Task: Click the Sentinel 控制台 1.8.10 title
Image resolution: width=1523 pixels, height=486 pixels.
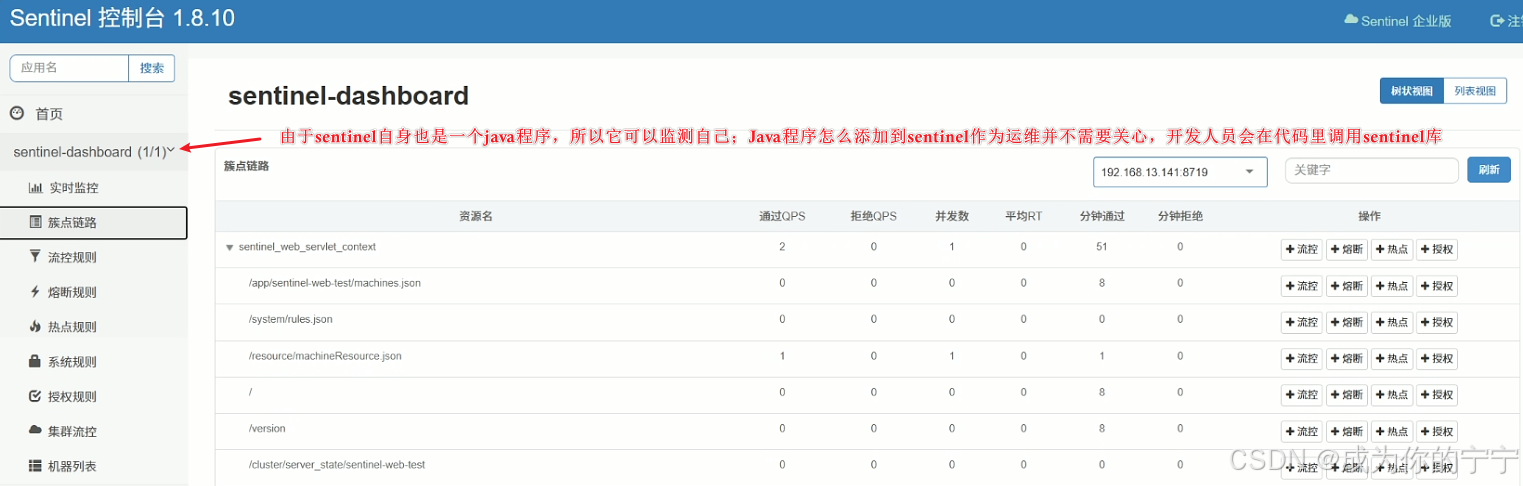Action: [x=122, y=19]
